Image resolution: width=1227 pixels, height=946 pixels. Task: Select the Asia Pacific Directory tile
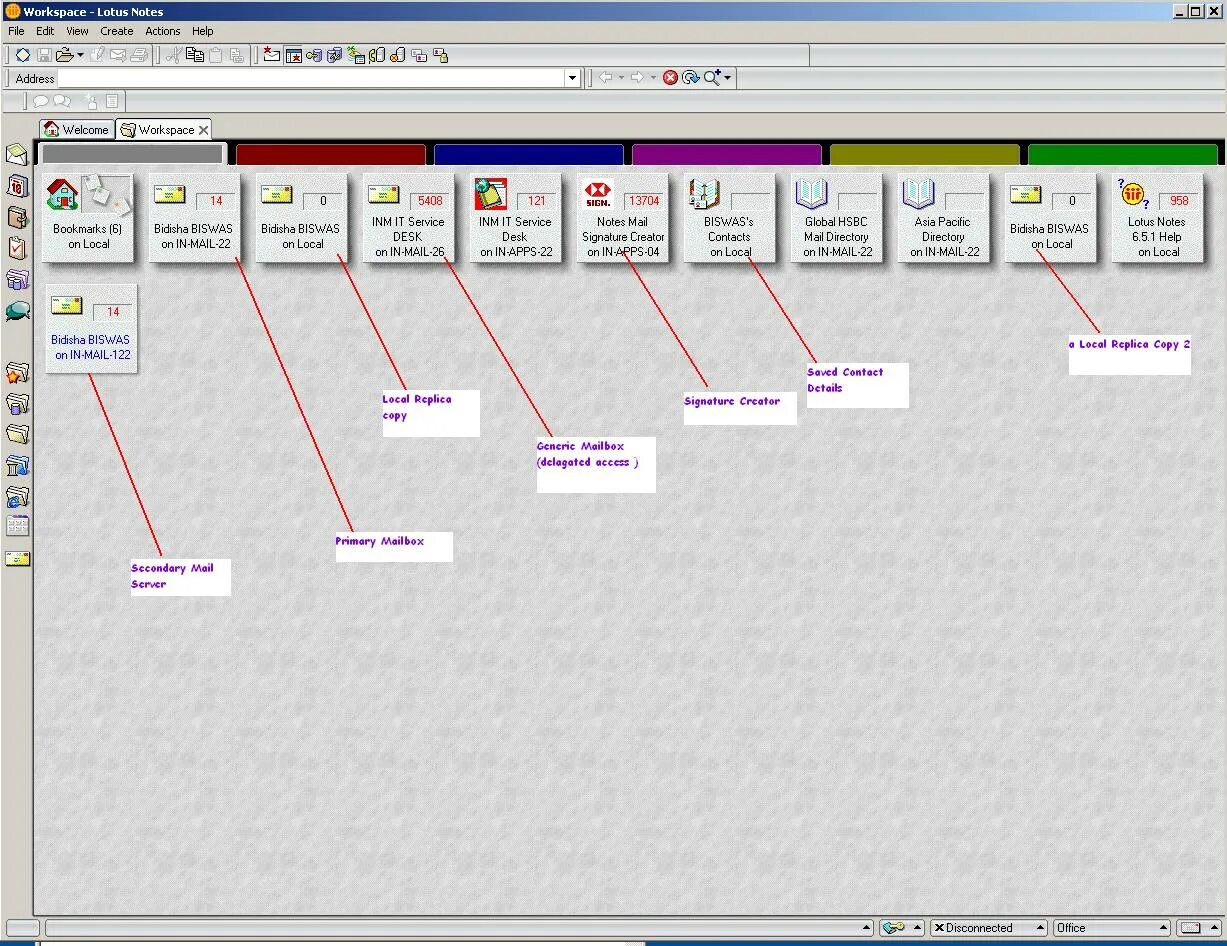pyautogui.click(x=943, y=218)
